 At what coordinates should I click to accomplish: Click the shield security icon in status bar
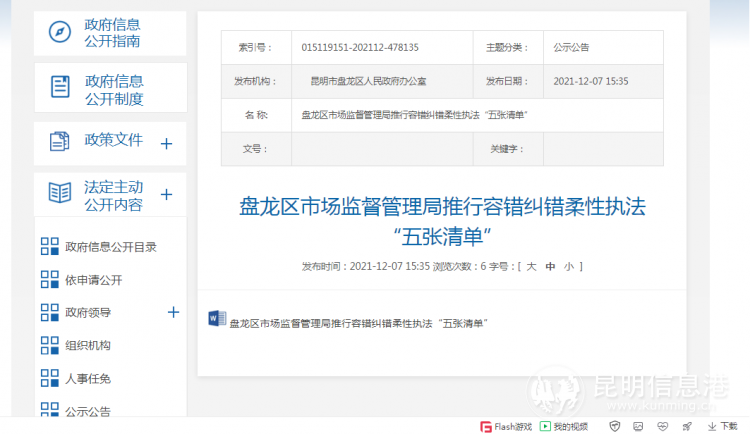pos(615,426)
